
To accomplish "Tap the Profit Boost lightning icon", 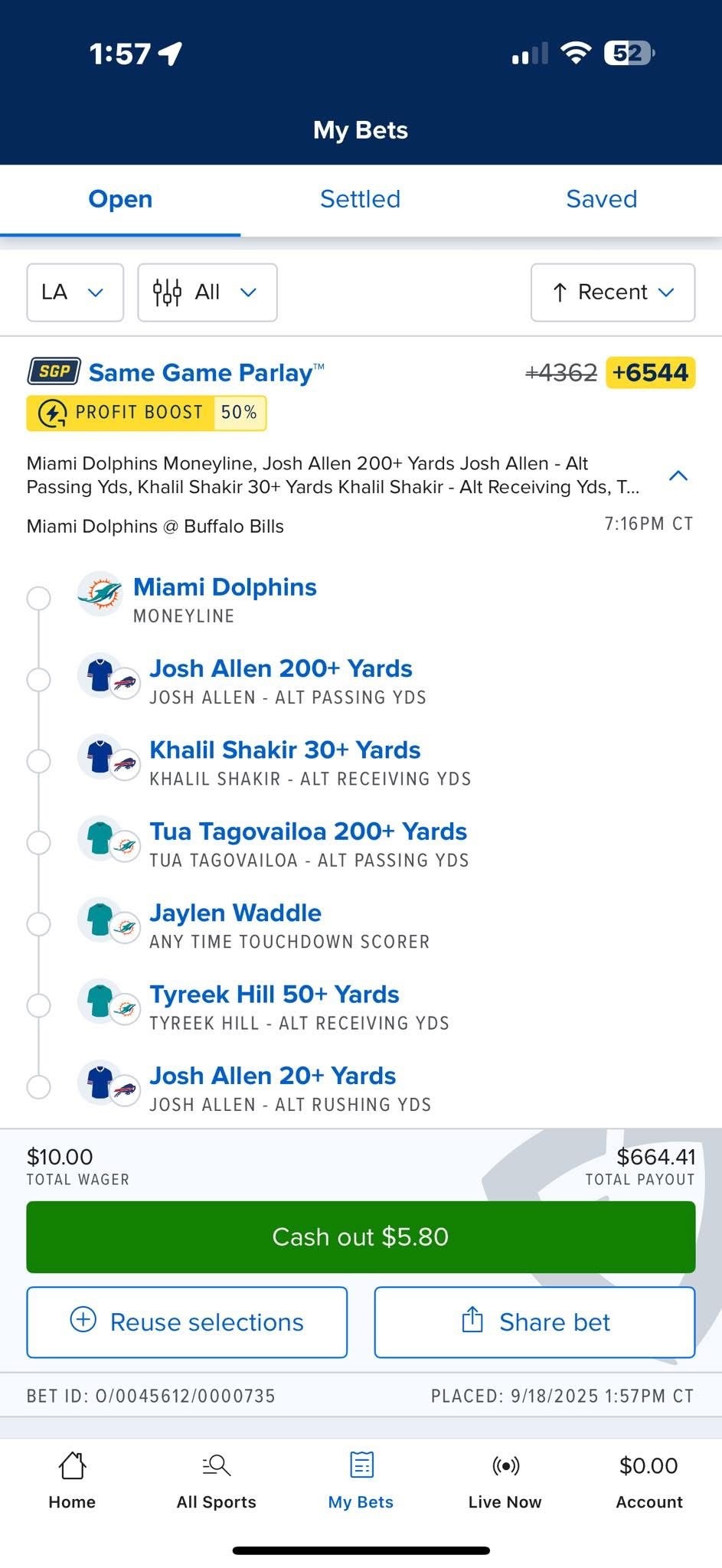I will click(x=52, y=413).
